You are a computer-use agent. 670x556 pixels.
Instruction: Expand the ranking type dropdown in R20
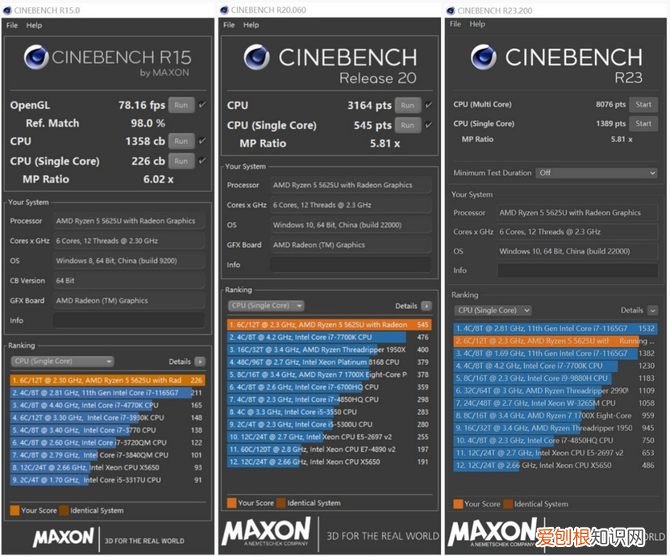pos(266,306)
